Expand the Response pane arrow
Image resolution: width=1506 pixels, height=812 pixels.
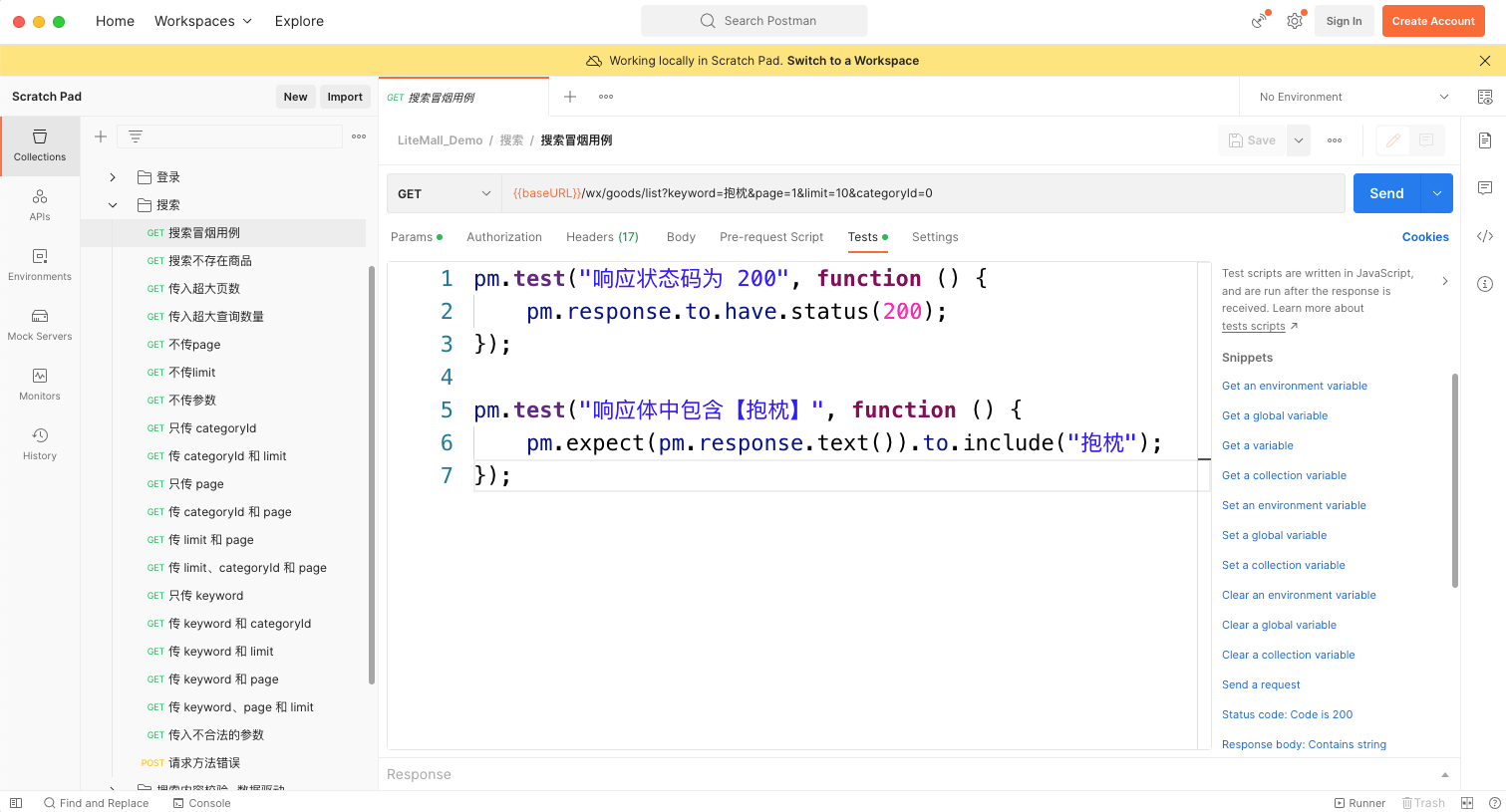coord(1445,775)
